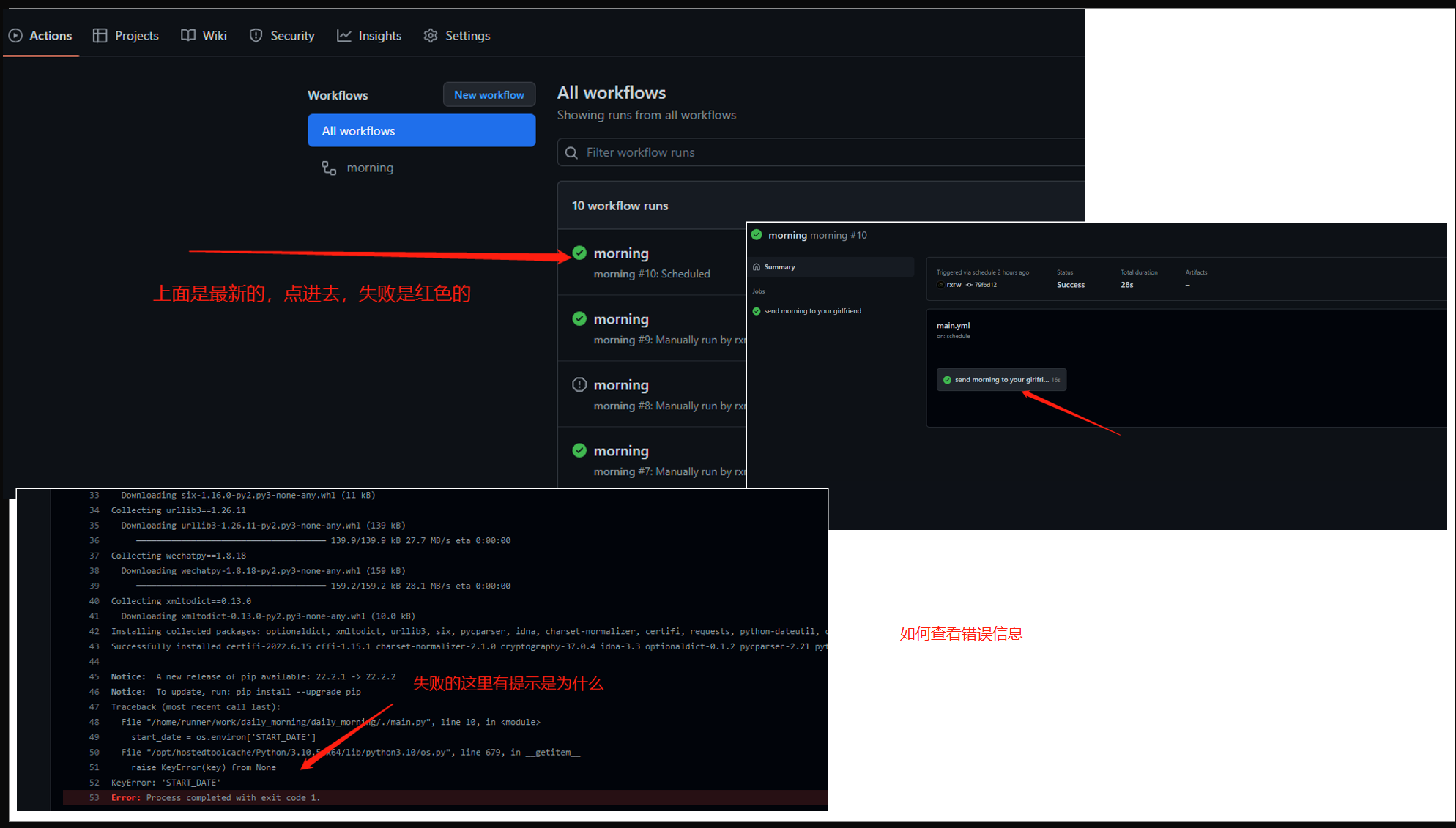
Task: Click the magnifier icon in the filter field
Action: pyautogui.click(x=571, y=152)
